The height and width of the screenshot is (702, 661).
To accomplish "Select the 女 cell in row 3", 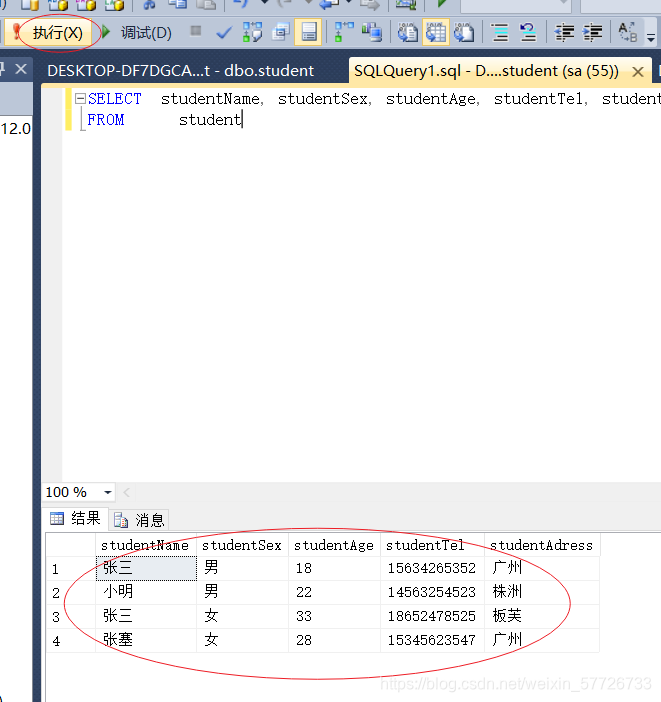I will coord(242,616).
